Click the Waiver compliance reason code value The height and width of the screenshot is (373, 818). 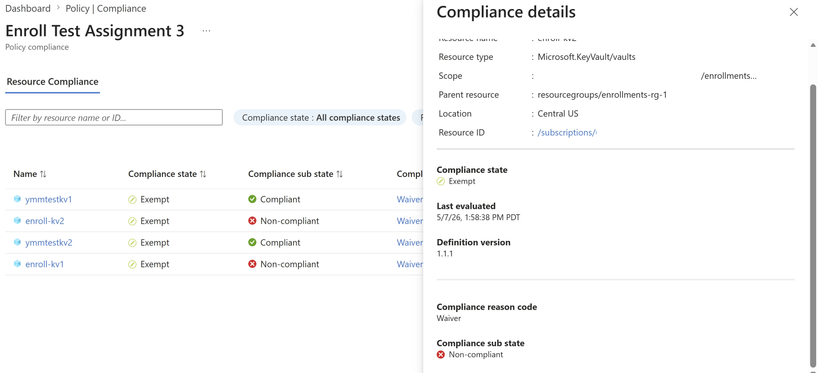[449, 318]
